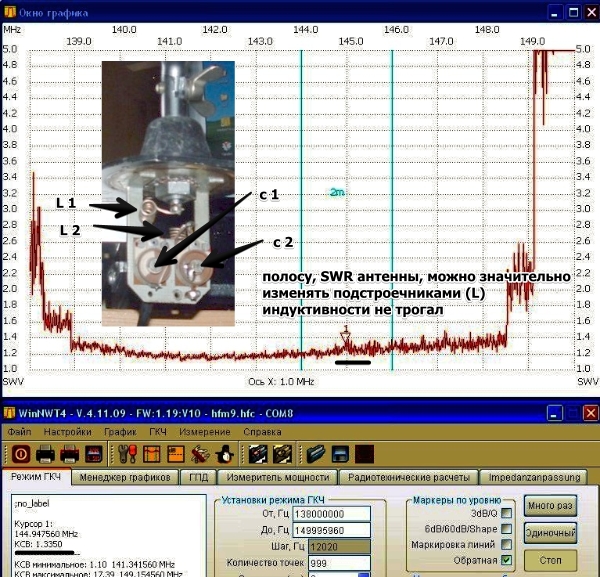
Task: Click the Swiss army knife icon
Action: click(x=200, y=455)
